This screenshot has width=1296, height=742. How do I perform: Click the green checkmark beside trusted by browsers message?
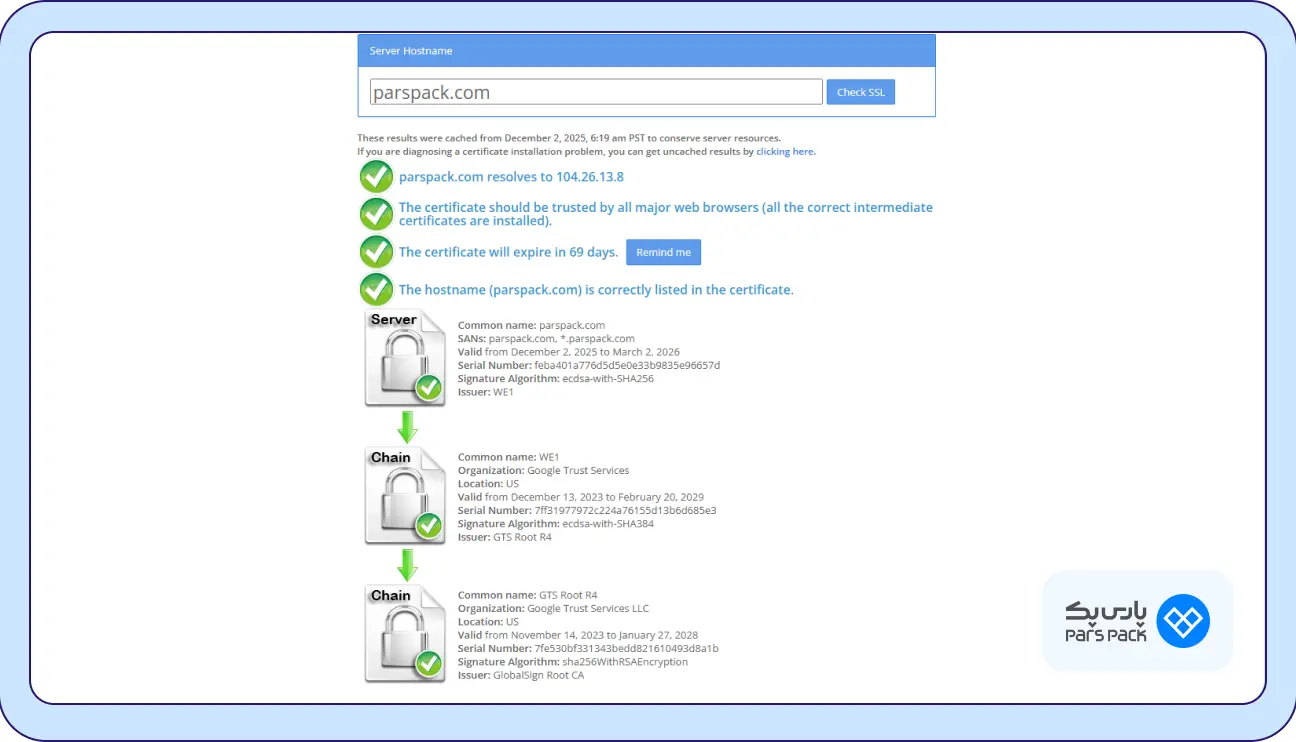click(376, 214)
